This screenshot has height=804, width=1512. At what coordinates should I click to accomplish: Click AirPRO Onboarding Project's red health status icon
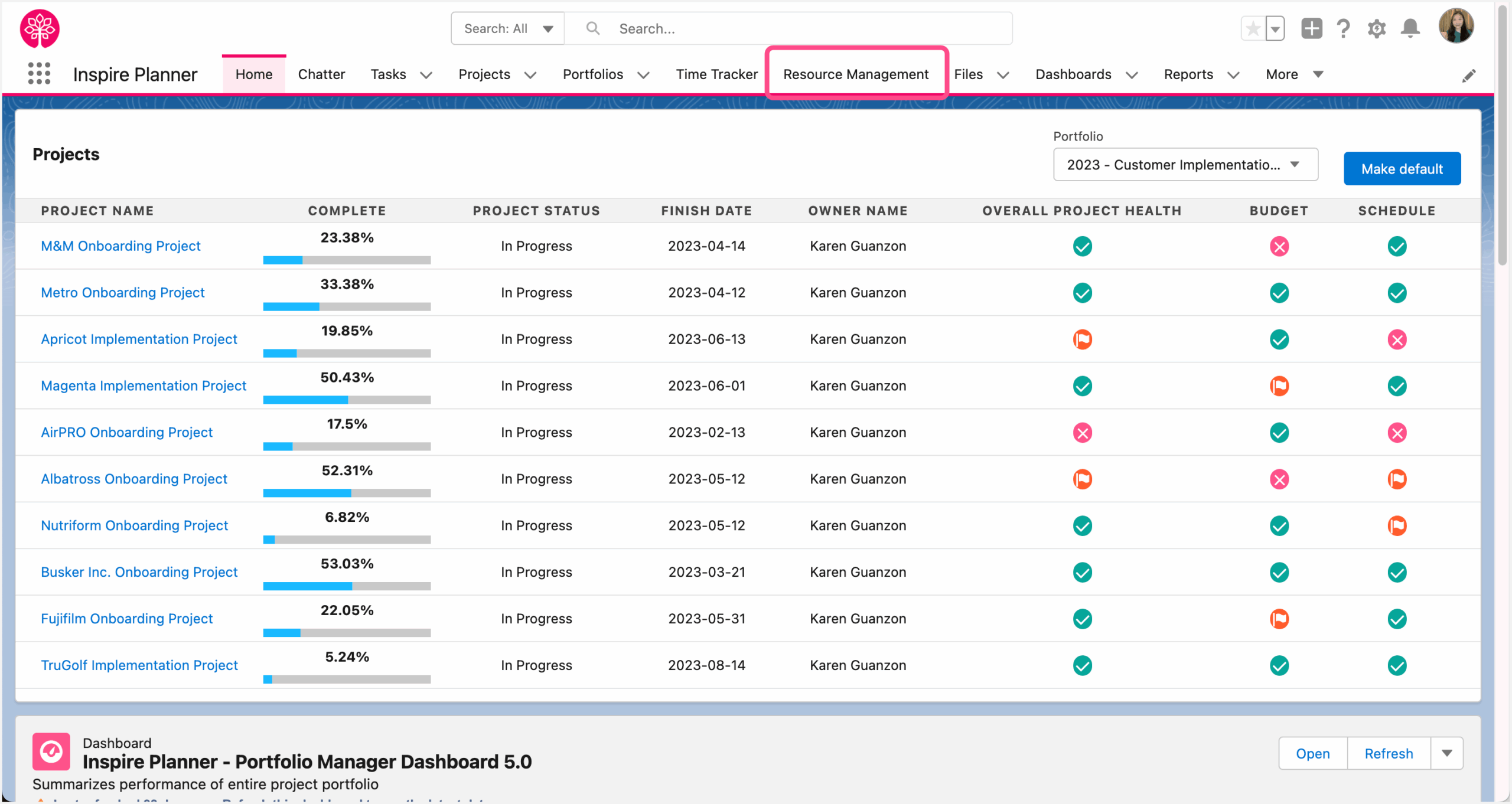1082,432
